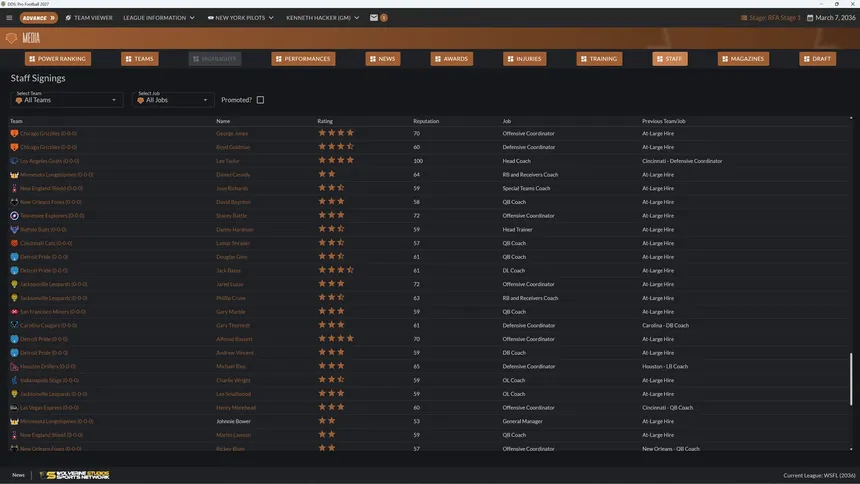Open Alfonso Bassett's staff profile
860x484 pixels.
234,339
